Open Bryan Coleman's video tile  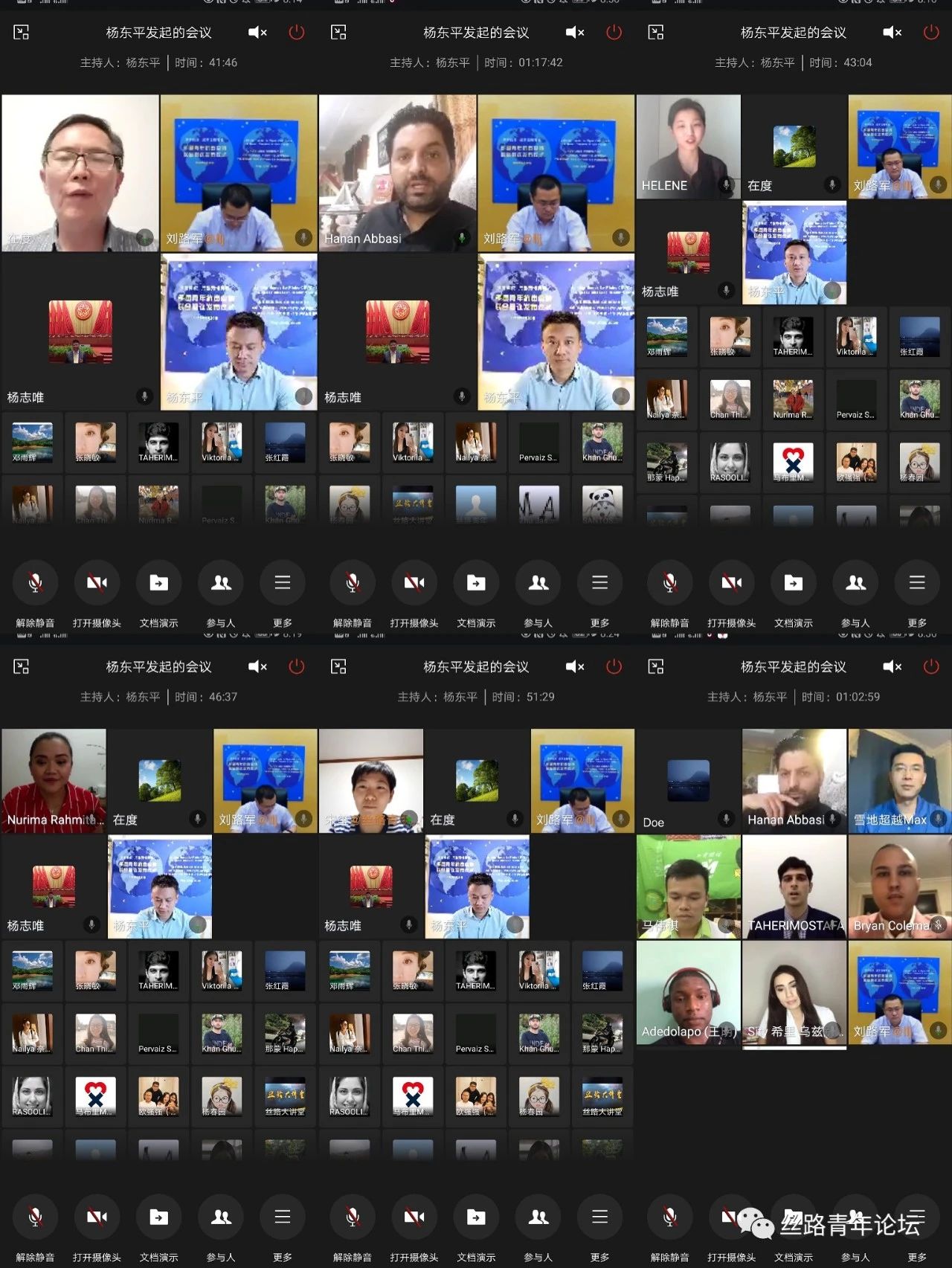click(899, 886)
